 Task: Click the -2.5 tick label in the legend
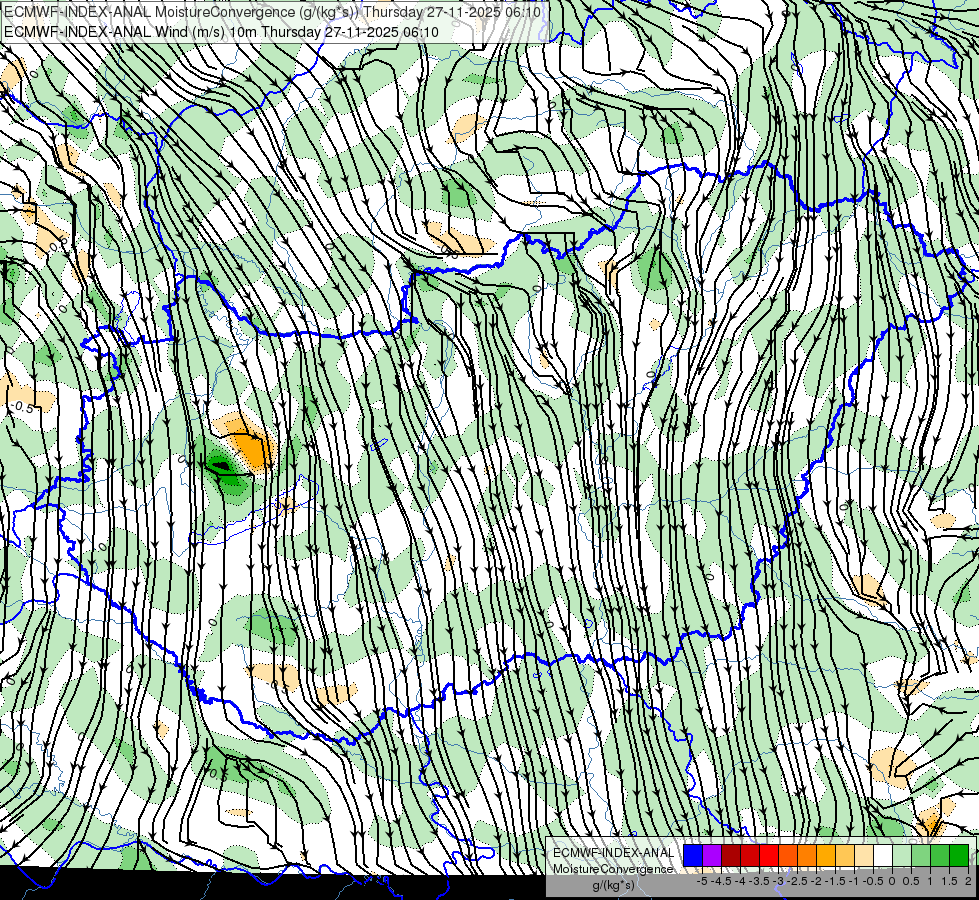pos(797,881)
